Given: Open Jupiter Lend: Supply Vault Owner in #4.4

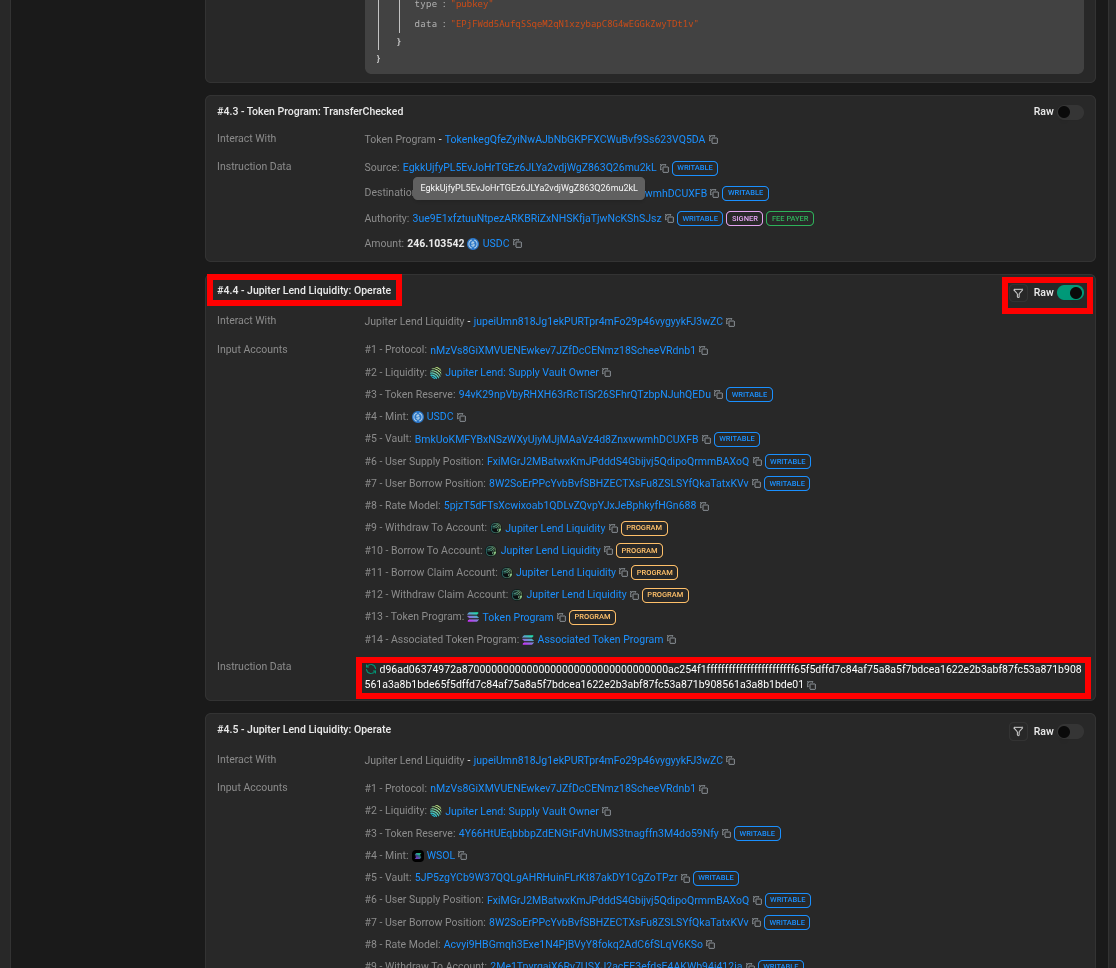Looking at the screenshot, I should pyautogui.click(x=522, y=372).
